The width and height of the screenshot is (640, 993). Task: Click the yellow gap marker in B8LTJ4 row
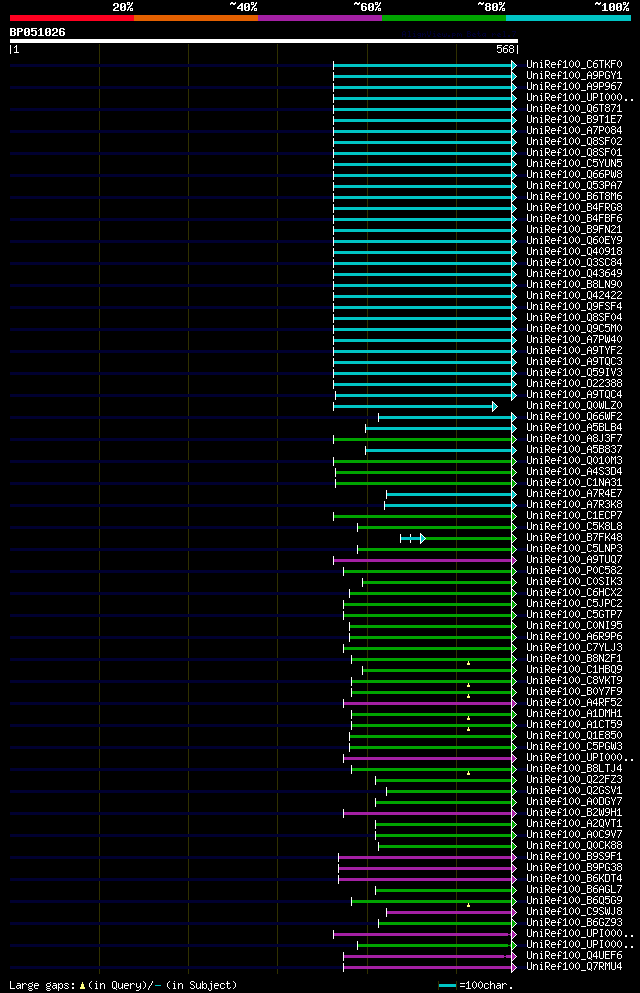468,773
